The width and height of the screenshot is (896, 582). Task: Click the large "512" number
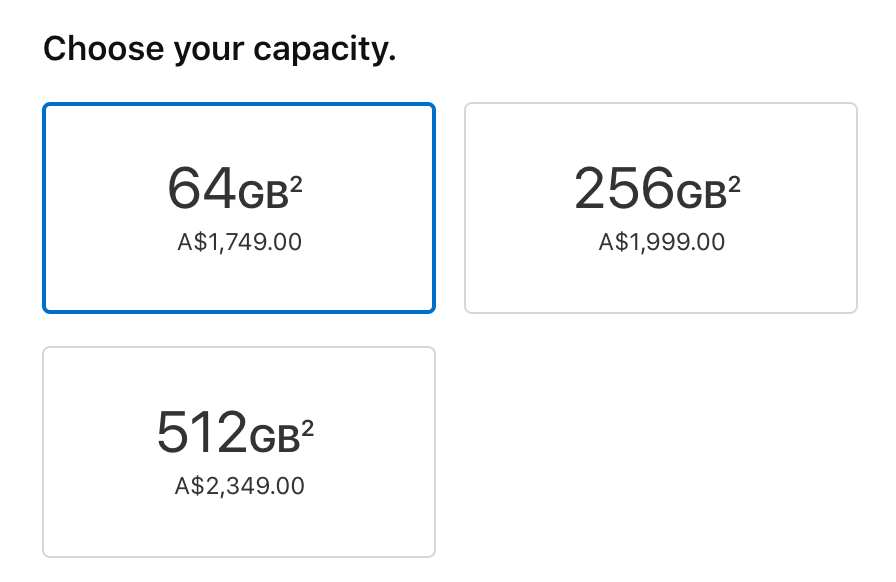click(201, 433)
